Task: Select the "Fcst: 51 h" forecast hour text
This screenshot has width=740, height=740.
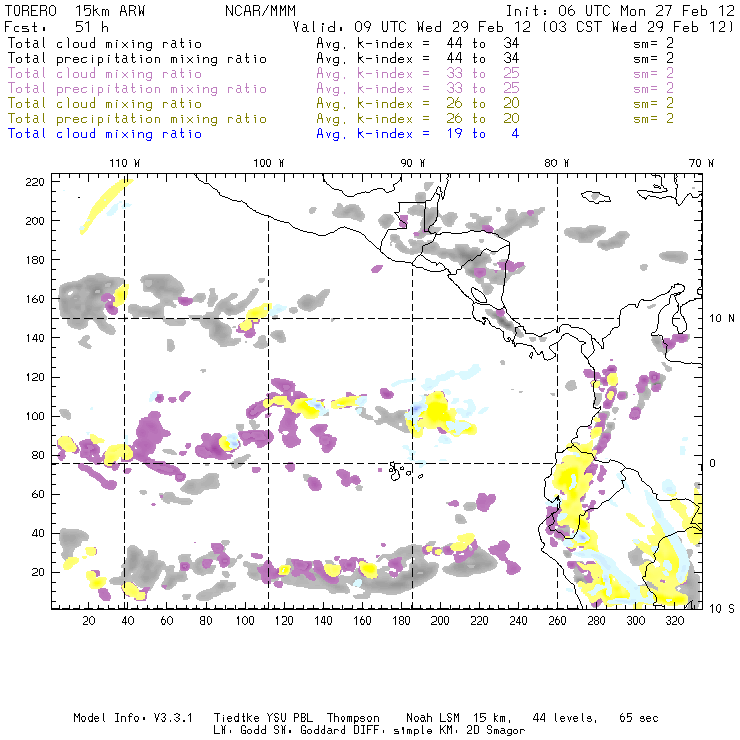Action: pyautogui.click(x=56, y=26)
